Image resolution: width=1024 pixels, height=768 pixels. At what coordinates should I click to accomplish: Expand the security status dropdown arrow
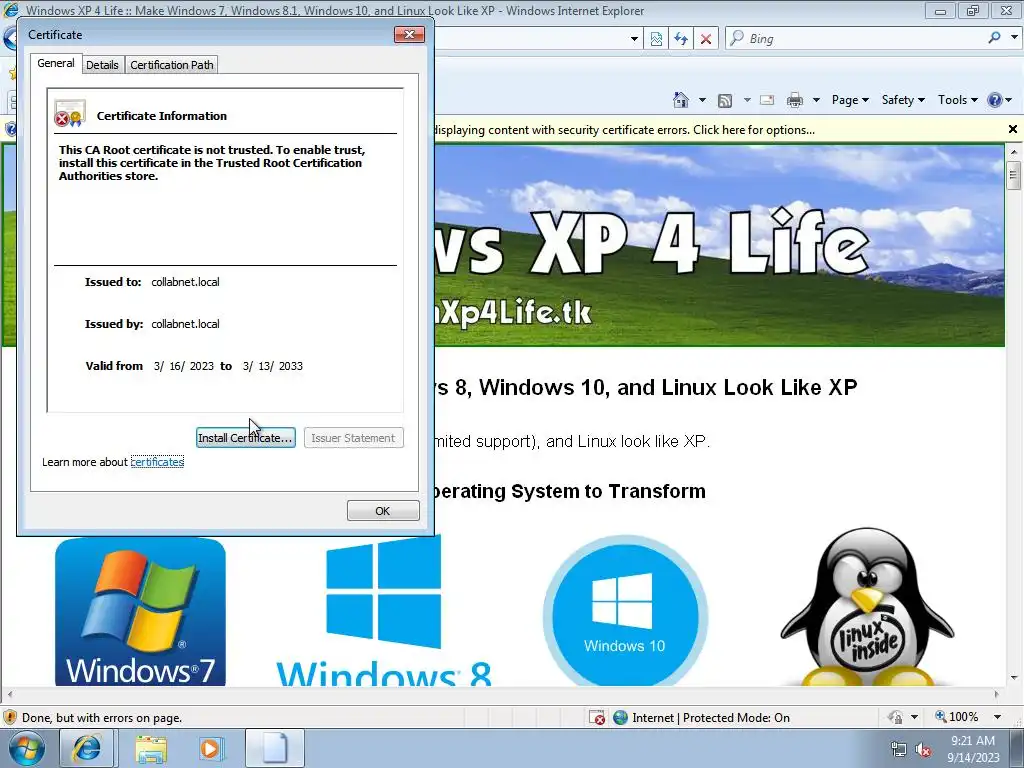coord(914,717)
